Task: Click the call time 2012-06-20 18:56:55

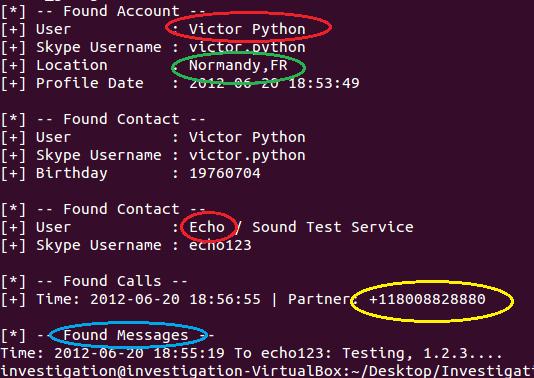Action: (x=175, y=299)
